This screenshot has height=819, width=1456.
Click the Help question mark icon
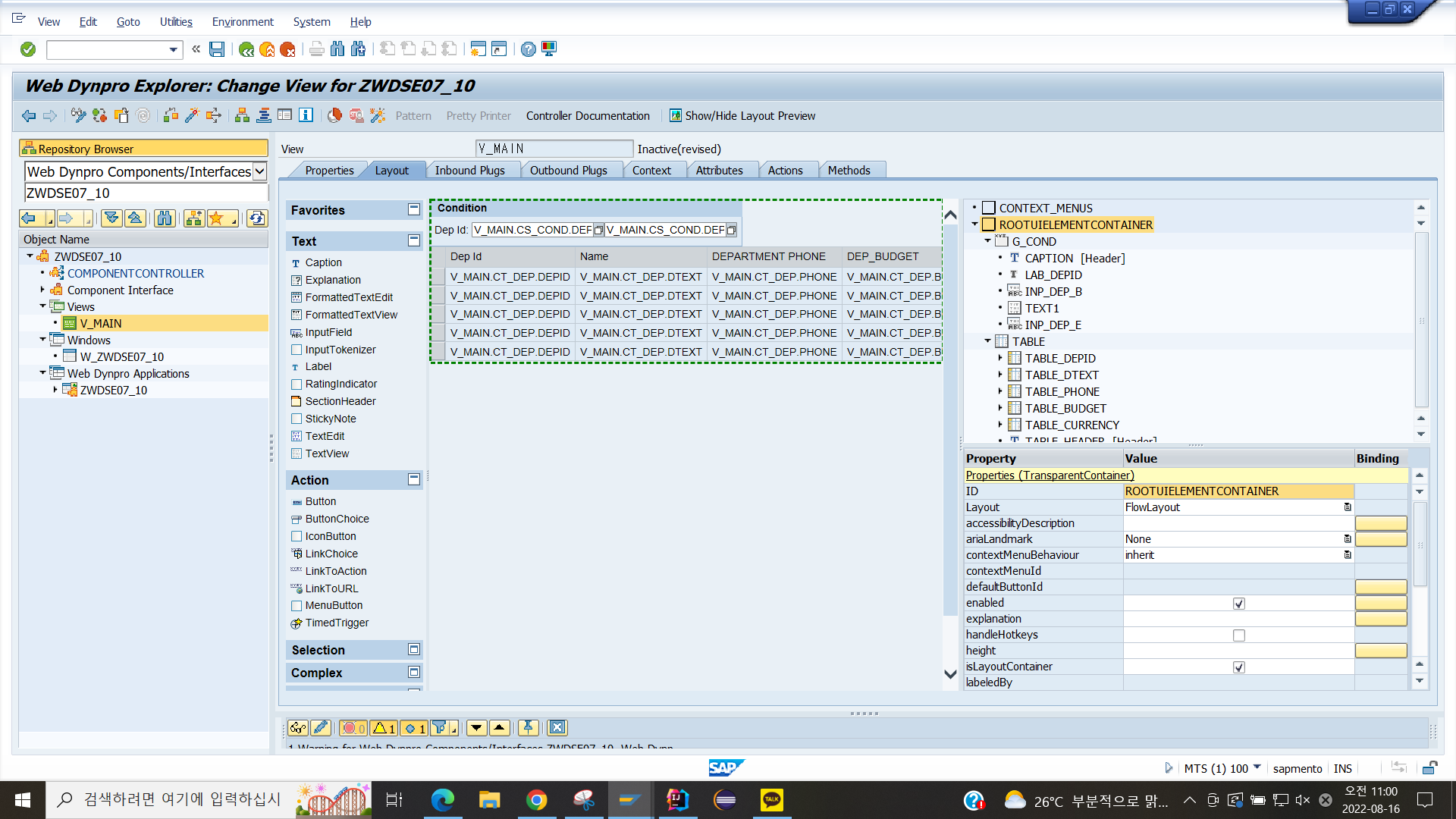coord(529,49)
